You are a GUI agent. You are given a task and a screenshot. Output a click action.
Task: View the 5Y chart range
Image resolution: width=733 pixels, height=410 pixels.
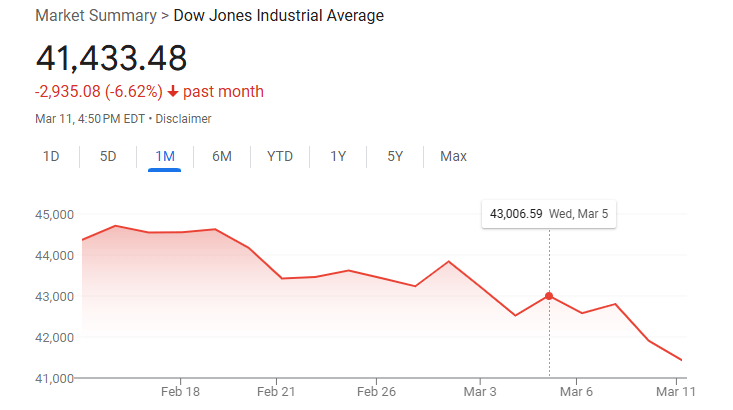pos(395,156)
